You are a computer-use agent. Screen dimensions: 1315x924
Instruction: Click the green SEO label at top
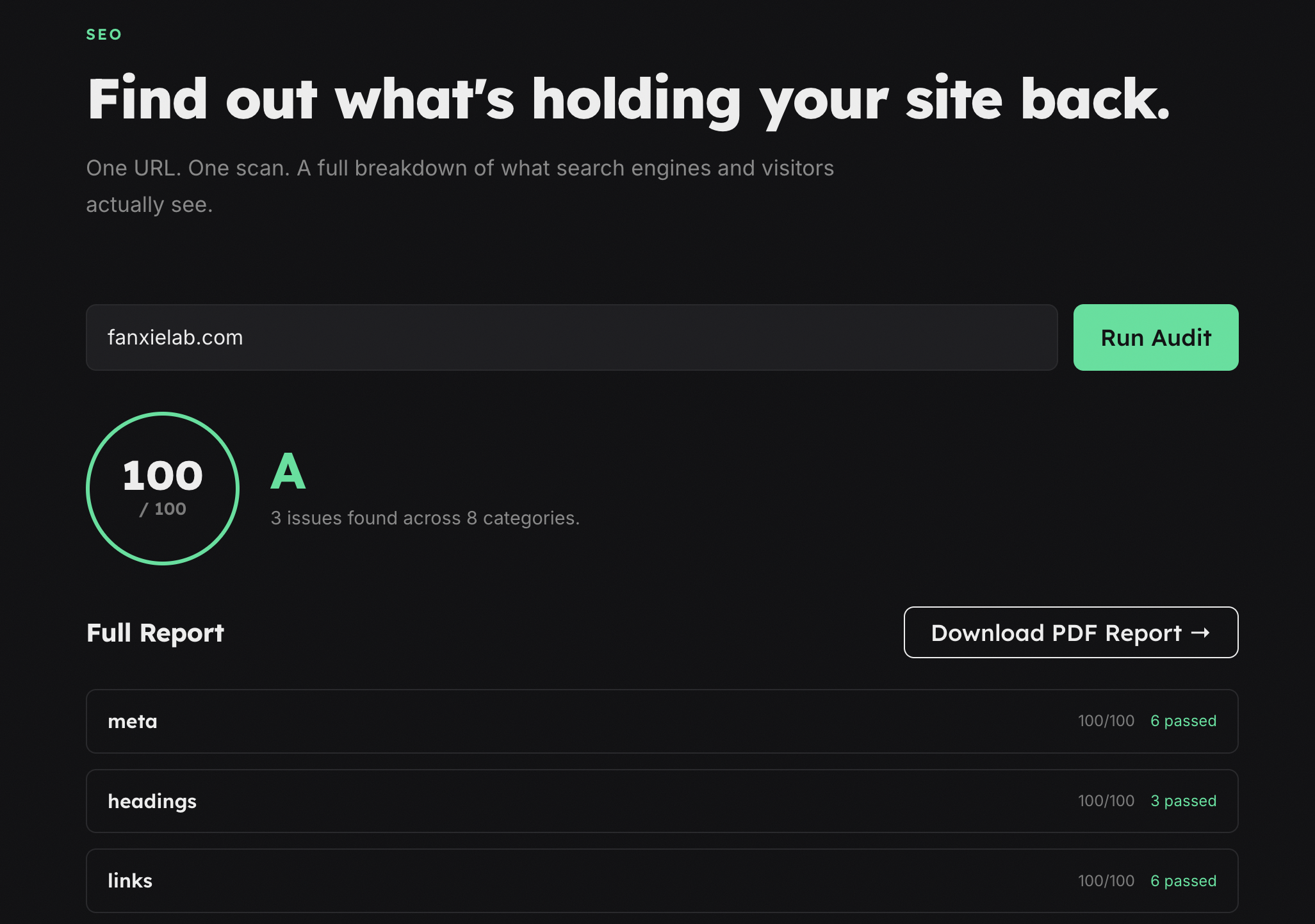click(104, 35)
